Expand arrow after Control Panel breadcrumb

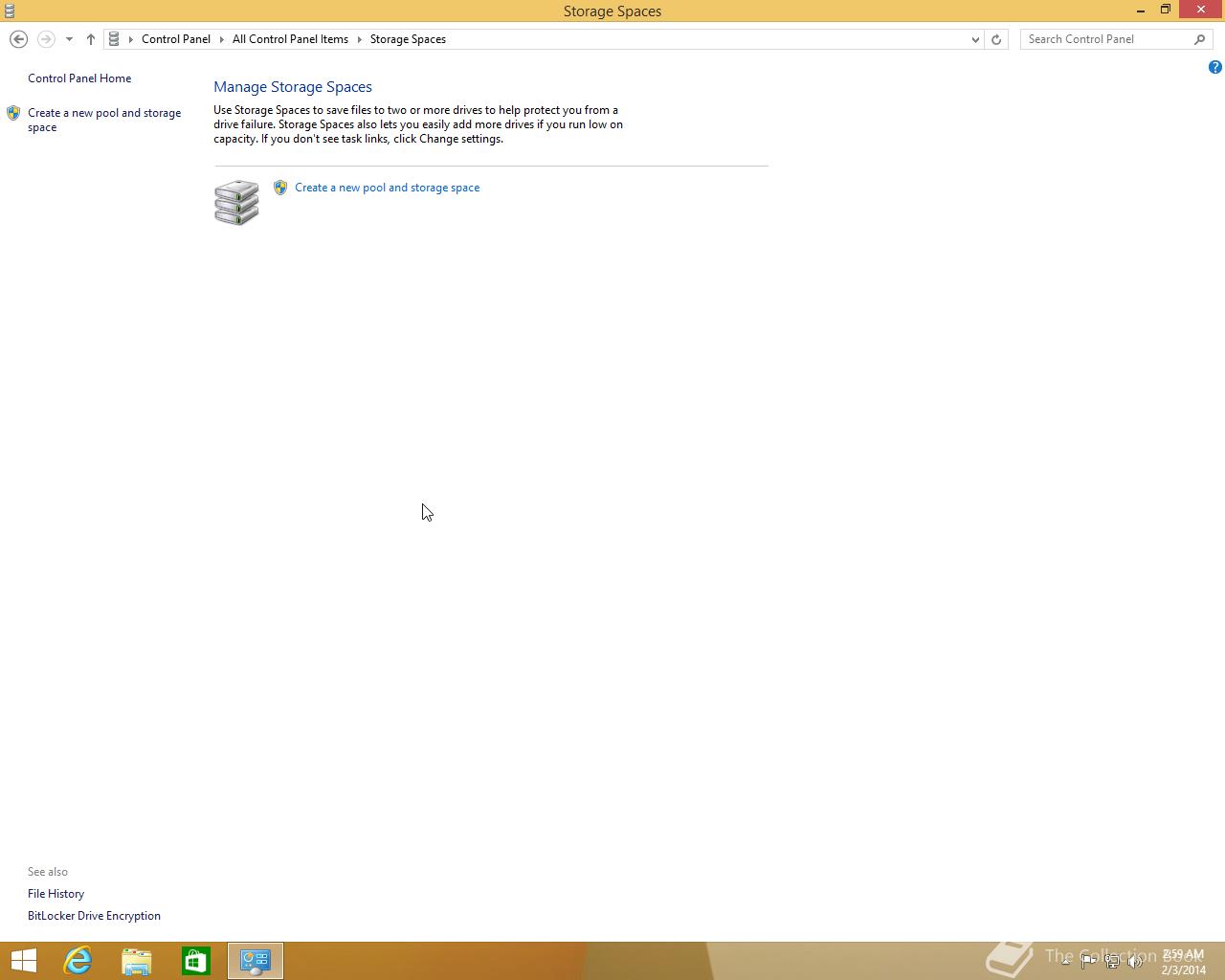(x=222, y=39)
